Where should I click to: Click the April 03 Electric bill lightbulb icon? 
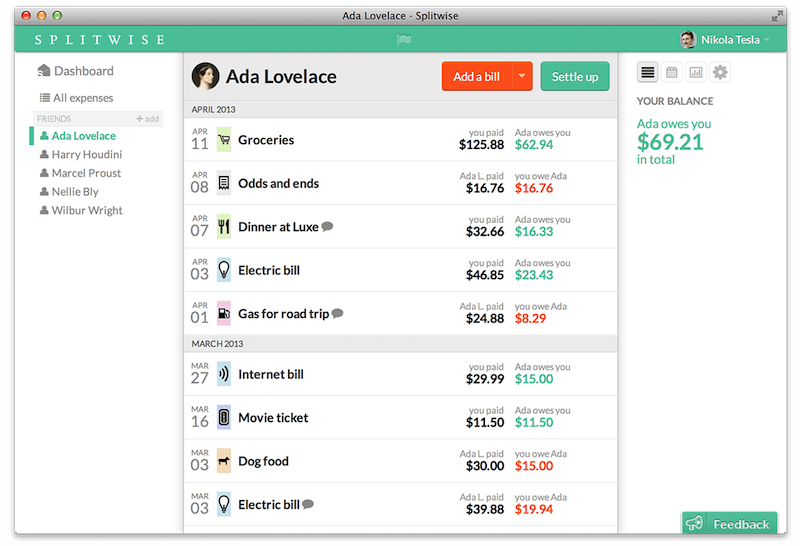223,270
